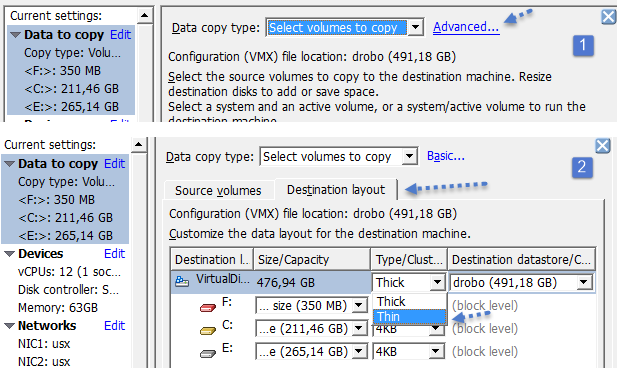The height and width of the screenshot is (371, 617).
Task: Click the red F: volume icon
Action: click(207, 307)
